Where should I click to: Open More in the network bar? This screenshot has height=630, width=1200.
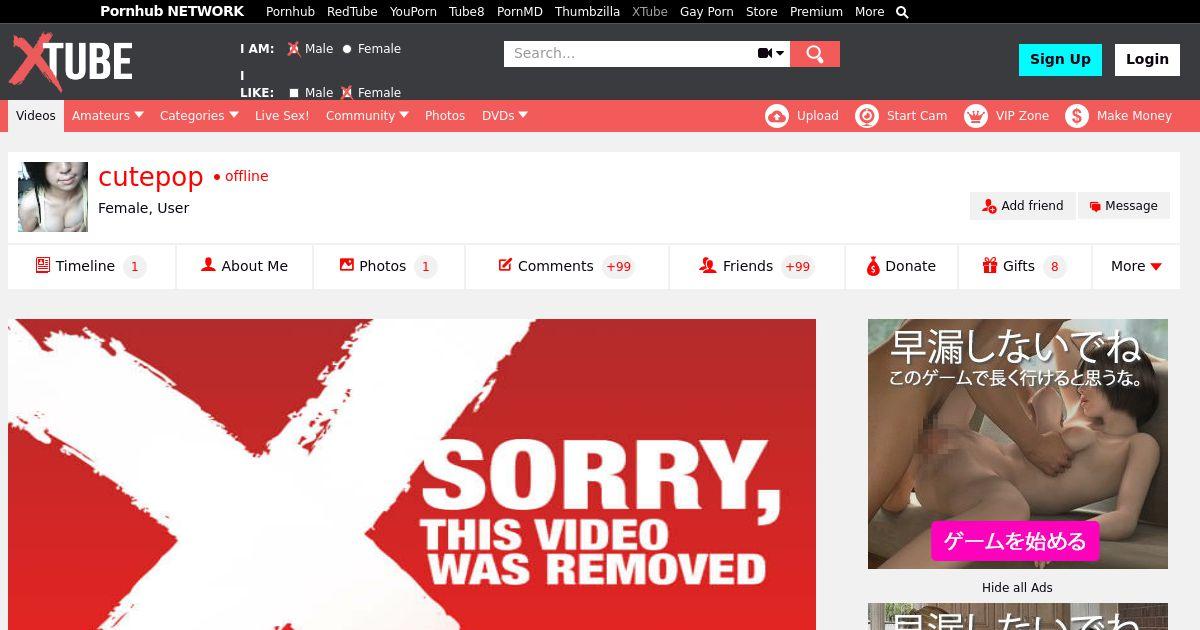[x=869, y=12]
